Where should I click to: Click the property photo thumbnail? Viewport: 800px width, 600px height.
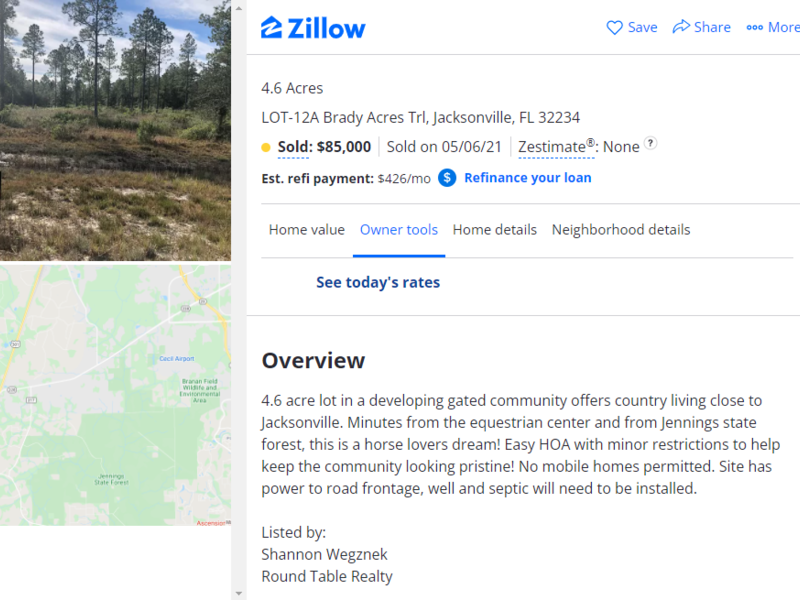115,128
